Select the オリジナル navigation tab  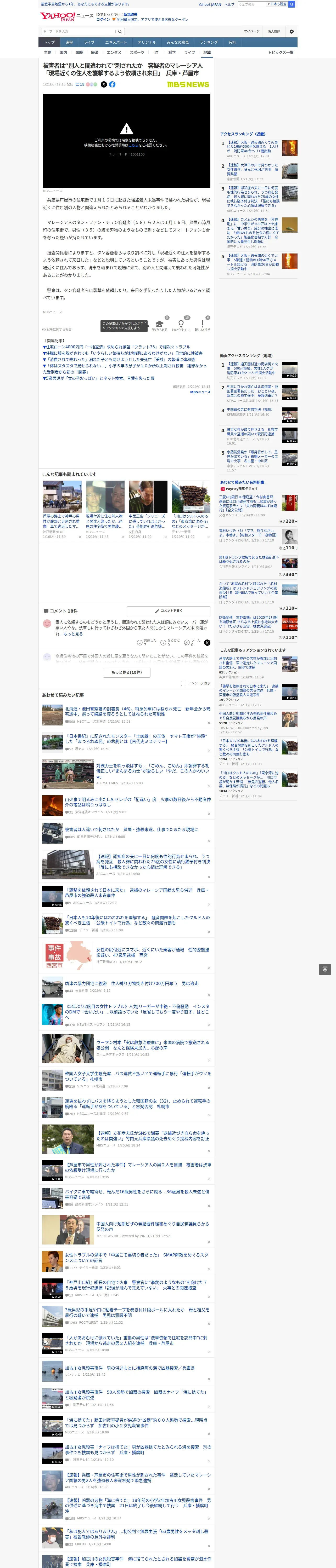(147, 43)
